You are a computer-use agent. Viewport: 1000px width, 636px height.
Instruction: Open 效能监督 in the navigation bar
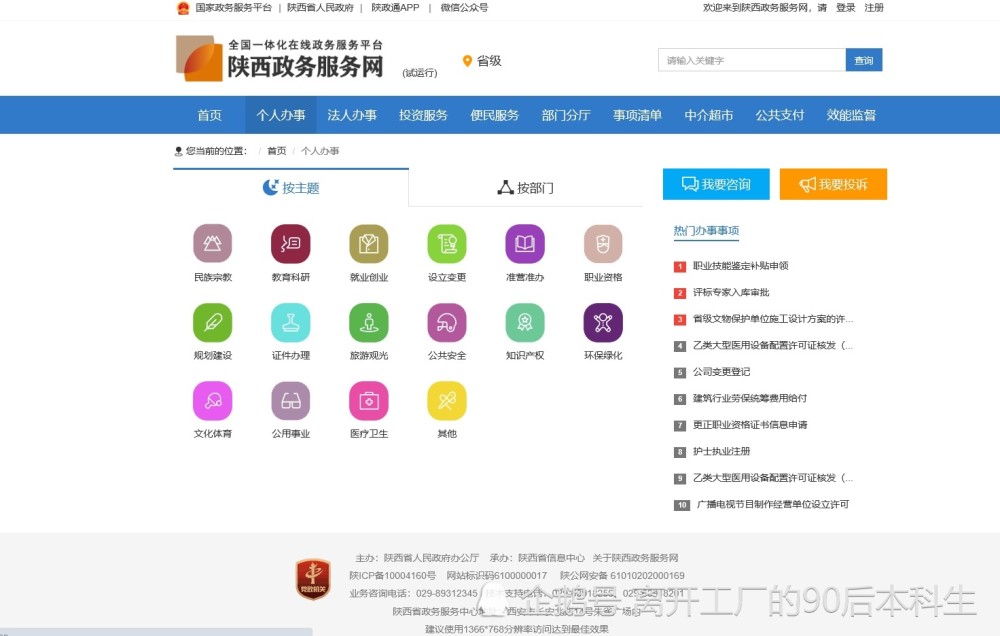(x=851, y=115)
